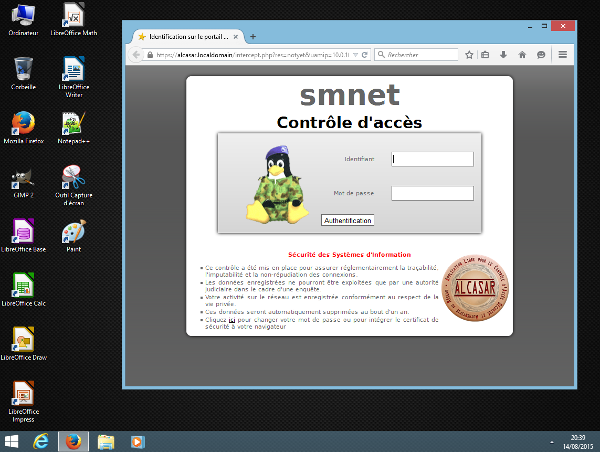This screenshot has width=600, height=452.
Task: Click the ALCASAR seal logo
Action: pyautogui.click(x=475, y=288)
